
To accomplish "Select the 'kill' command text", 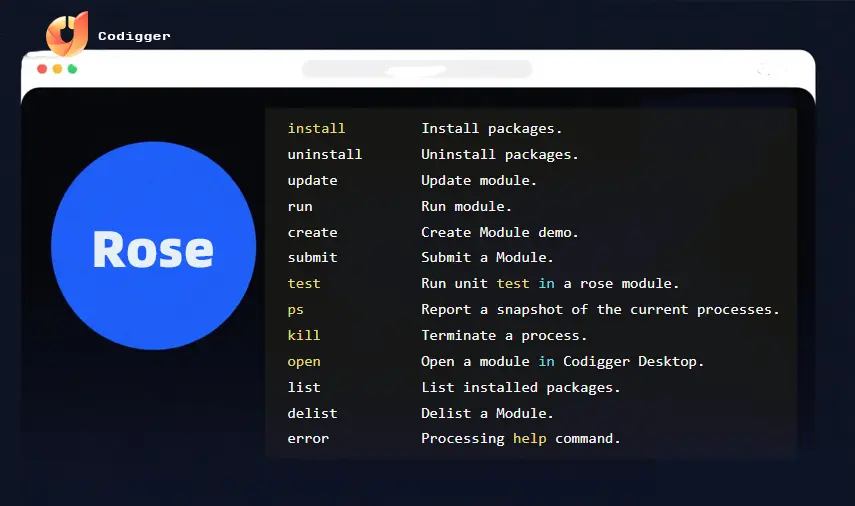I will click(x=304, y=335).
